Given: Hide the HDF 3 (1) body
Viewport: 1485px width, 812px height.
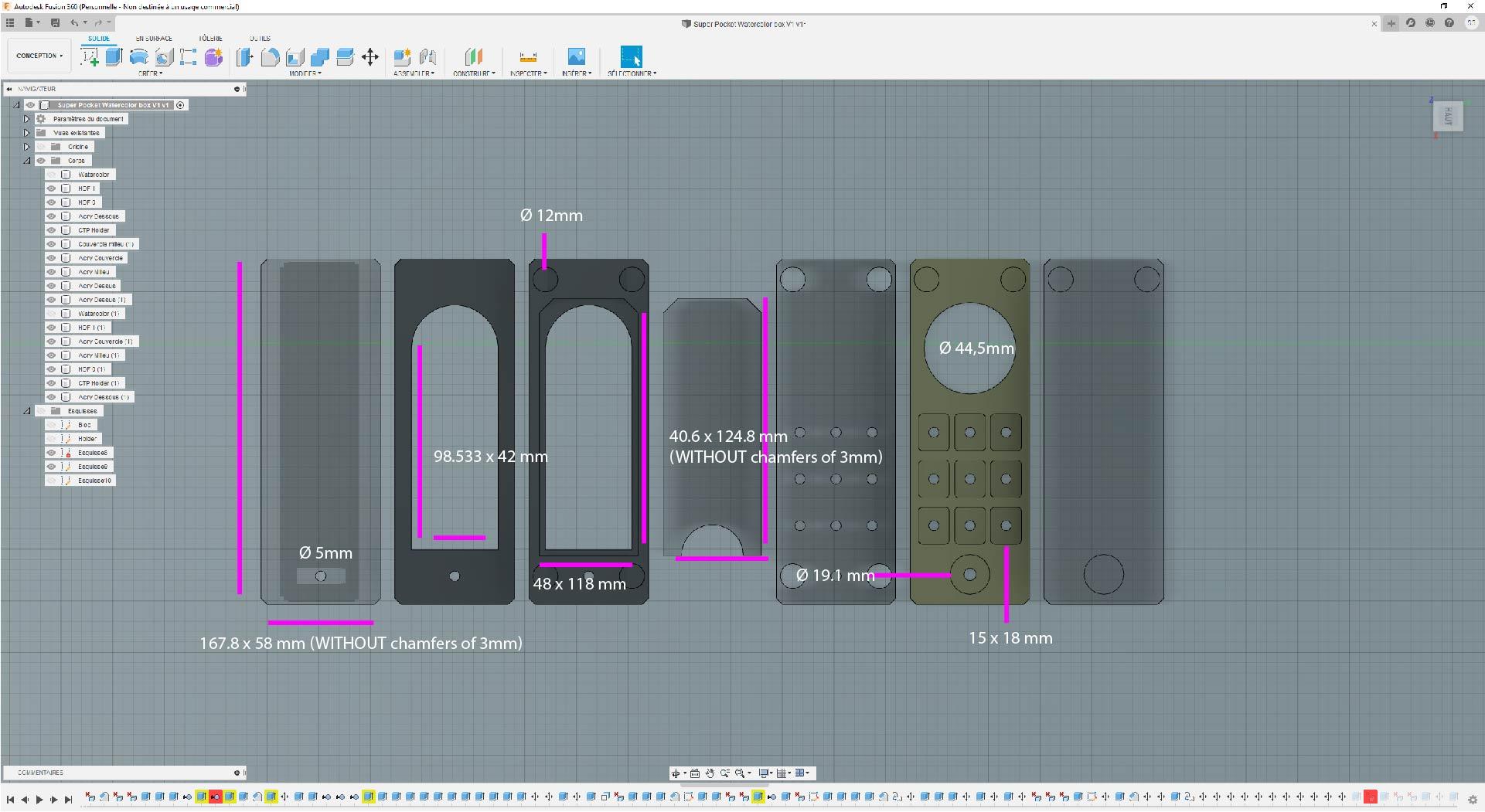Looking at the screenshot, I should (x=52, y=369).
